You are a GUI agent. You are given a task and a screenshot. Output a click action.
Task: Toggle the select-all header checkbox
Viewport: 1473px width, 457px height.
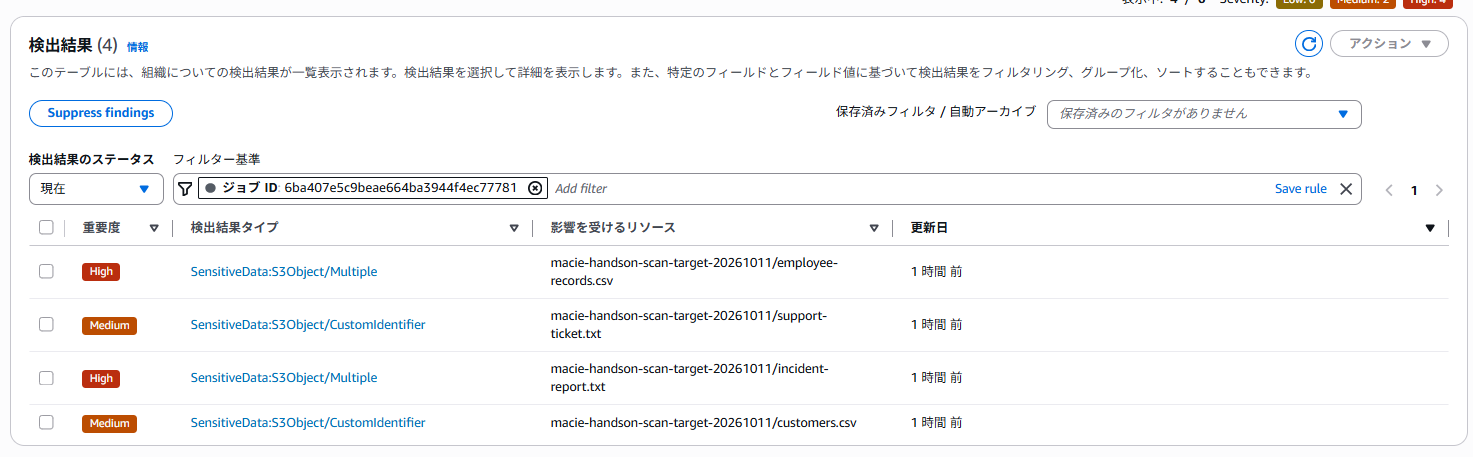pyautogui.click(x=46, y=227)
